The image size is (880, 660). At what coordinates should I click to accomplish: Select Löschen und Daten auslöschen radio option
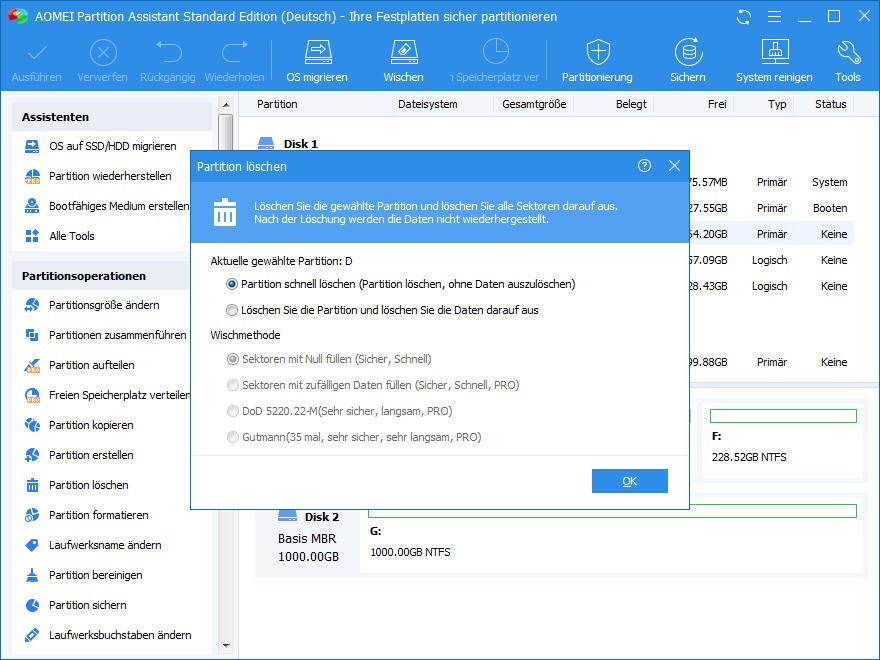tap(232, 310)
